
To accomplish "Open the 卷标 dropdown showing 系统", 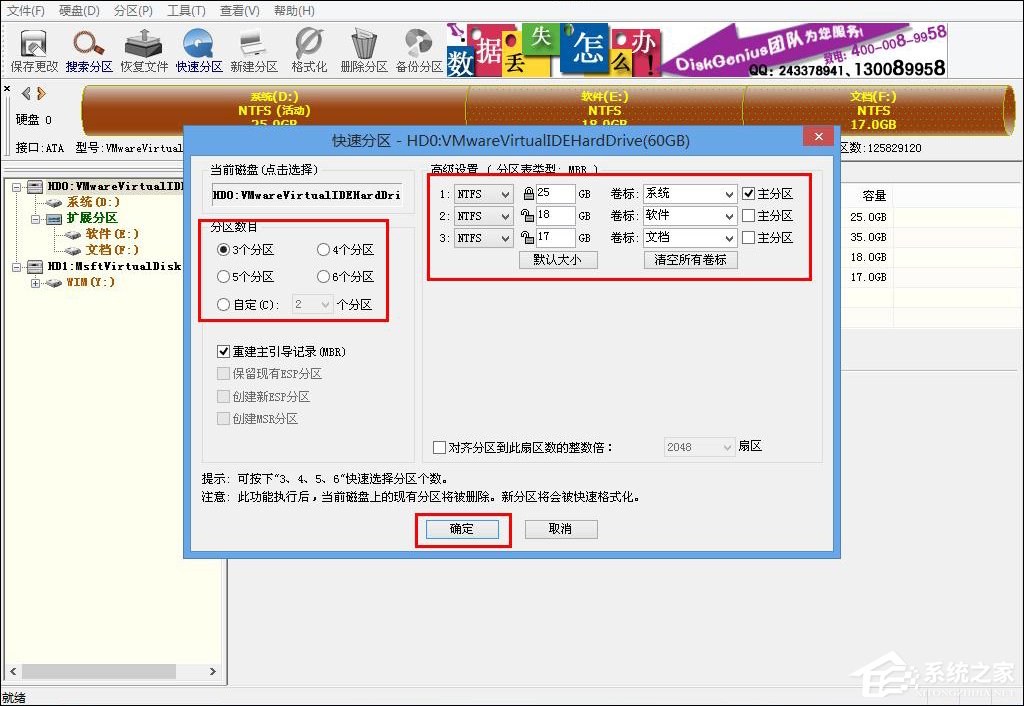I will [689, 193].
